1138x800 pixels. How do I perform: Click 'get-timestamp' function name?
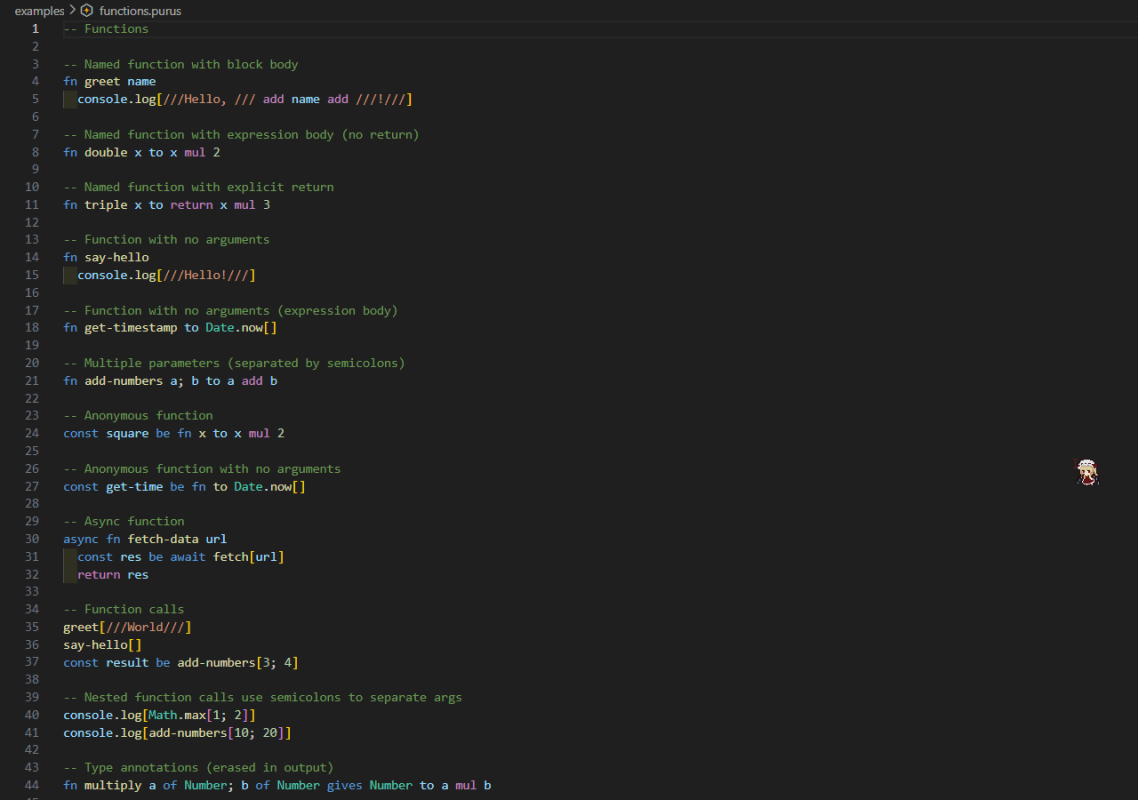131,327
